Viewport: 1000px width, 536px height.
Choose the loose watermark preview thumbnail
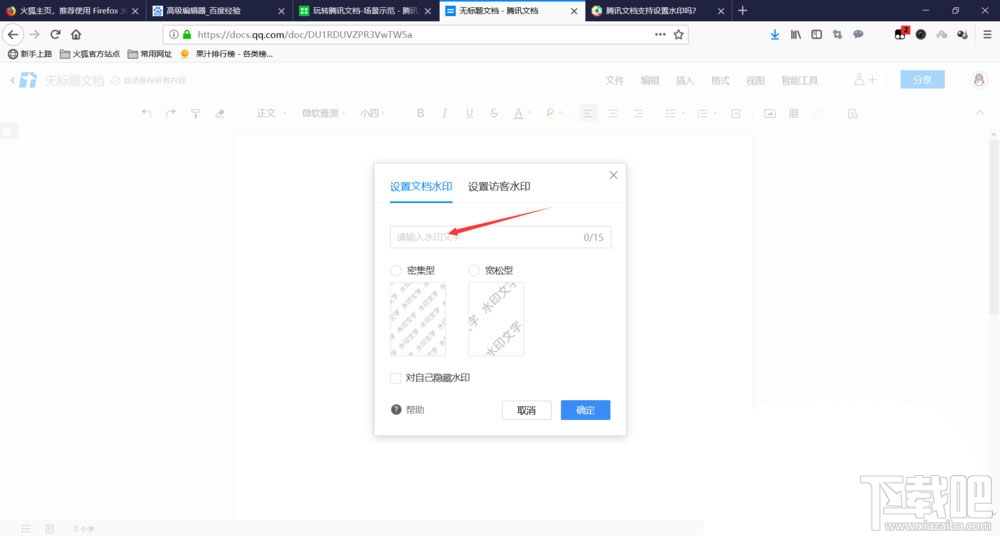pyautogui.click(x=496, y=319)
